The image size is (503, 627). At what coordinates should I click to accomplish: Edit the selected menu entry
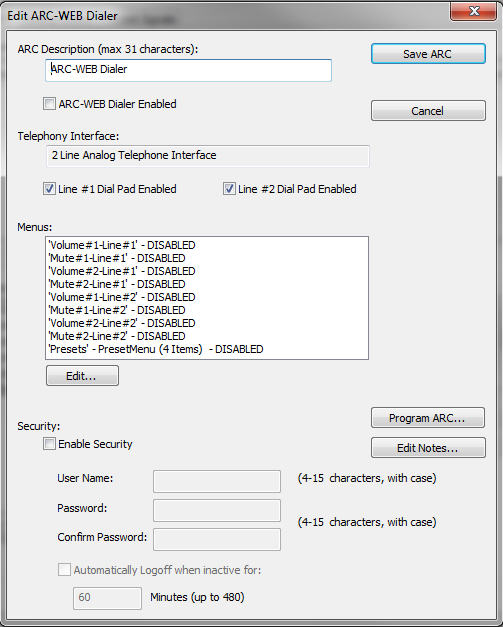(82, 375)
